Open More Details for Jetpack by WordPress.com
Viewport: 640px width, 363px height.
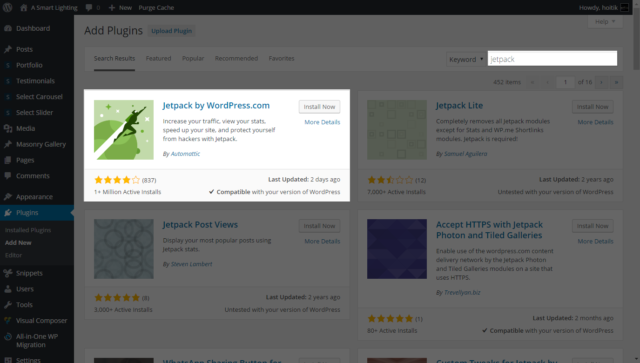(x=322, y=122)
